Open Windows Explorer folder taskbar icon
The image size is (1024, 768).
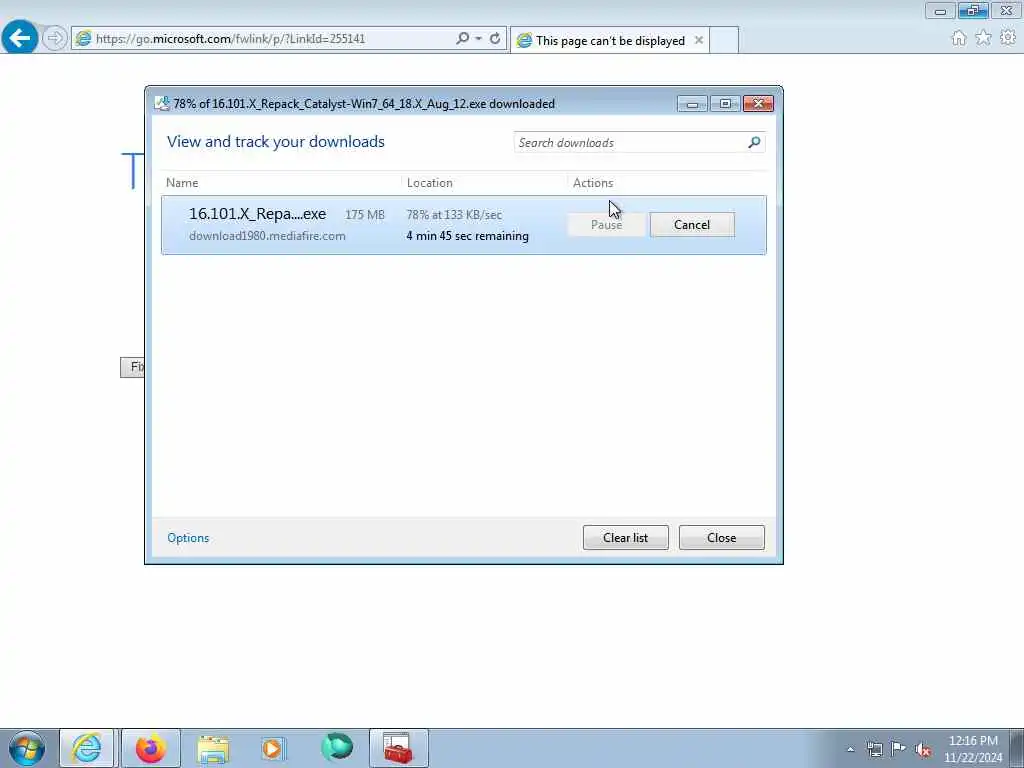(x=213, y=748)
